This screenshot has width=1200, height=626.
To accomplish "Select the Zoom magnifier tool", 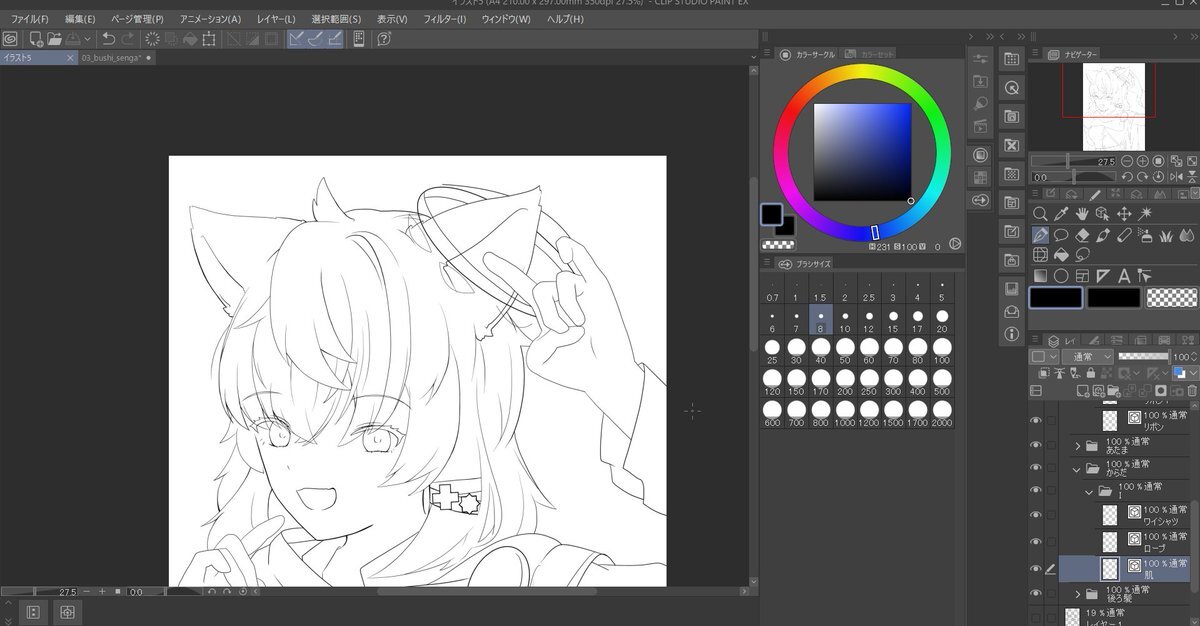I will coord(1040,214).
